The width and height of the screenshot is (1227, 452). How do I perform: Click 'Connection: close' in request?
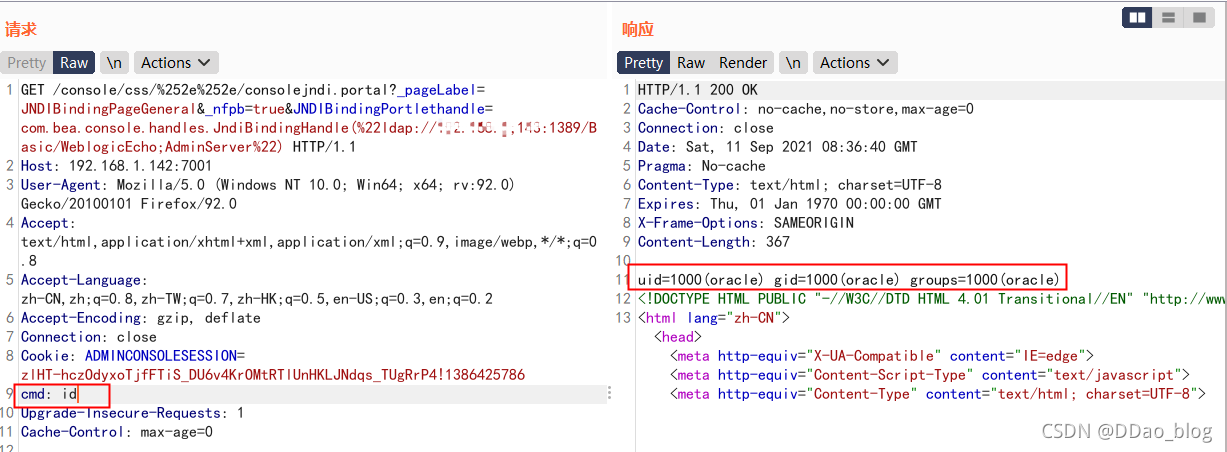click(89, 337)
